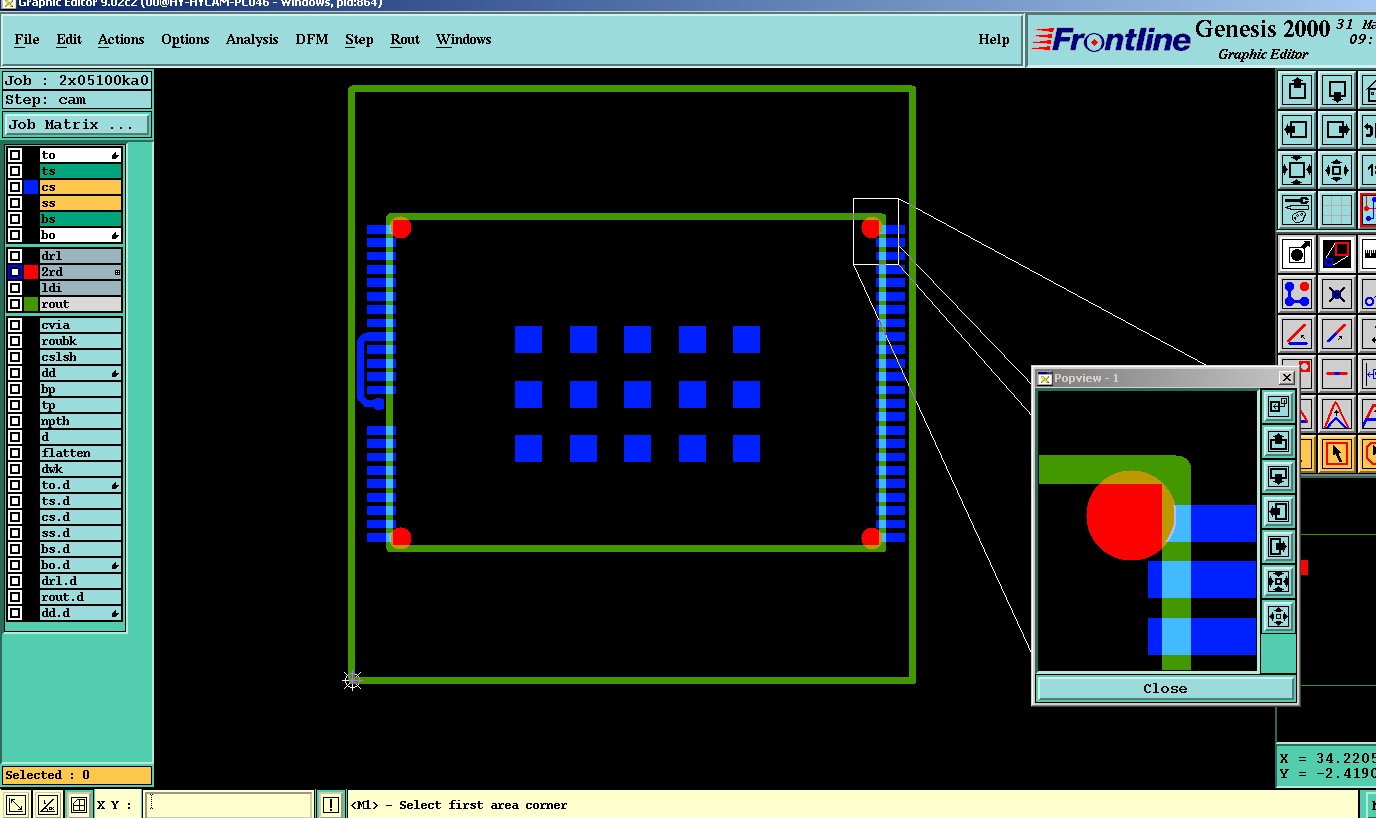Screen dimensions: 1376x818
Task: Select layer name 'ldi' in layer list
Action: (x=80, y=288)
